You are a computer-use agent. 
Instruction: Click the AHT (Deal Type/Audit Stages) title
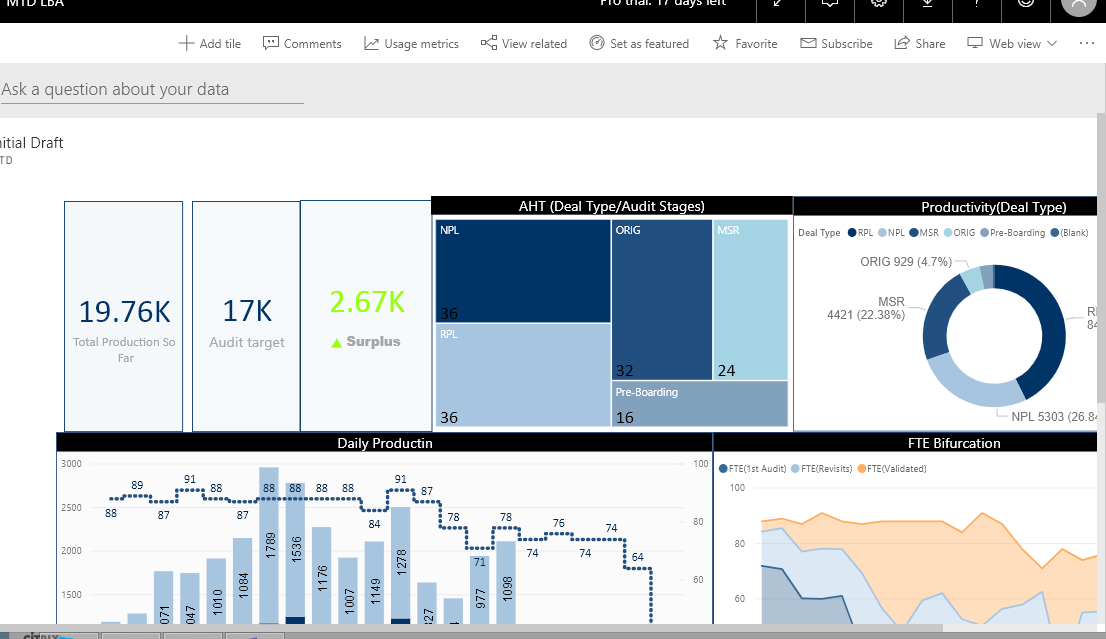click(612, 206)
